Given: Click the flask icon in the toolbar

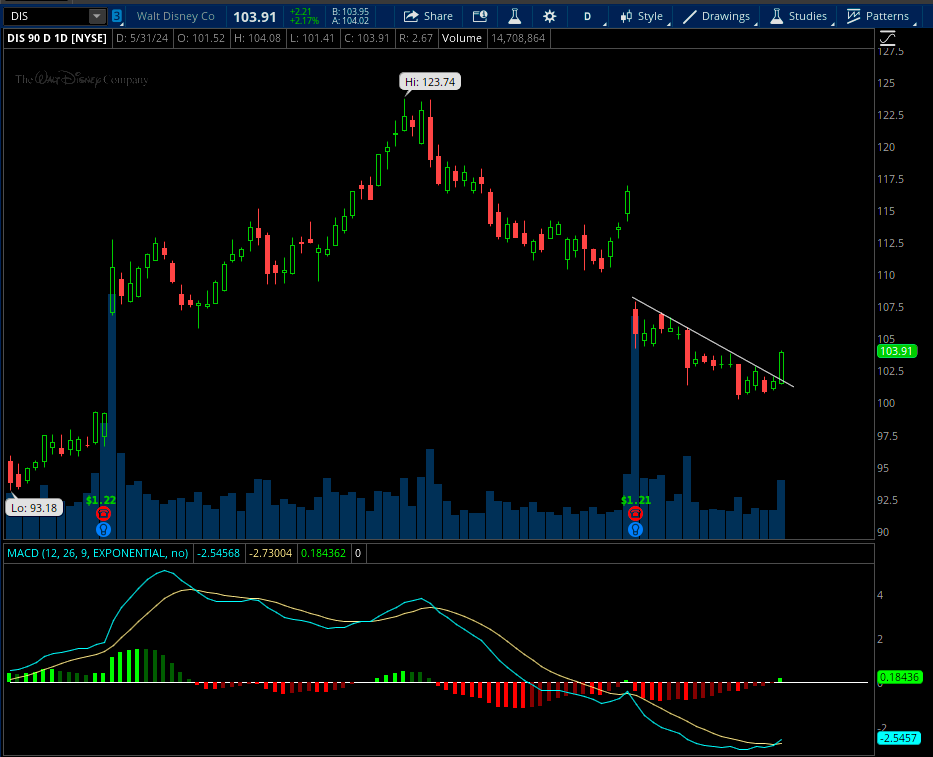Looking at the screenshot, I should point(515,16).
